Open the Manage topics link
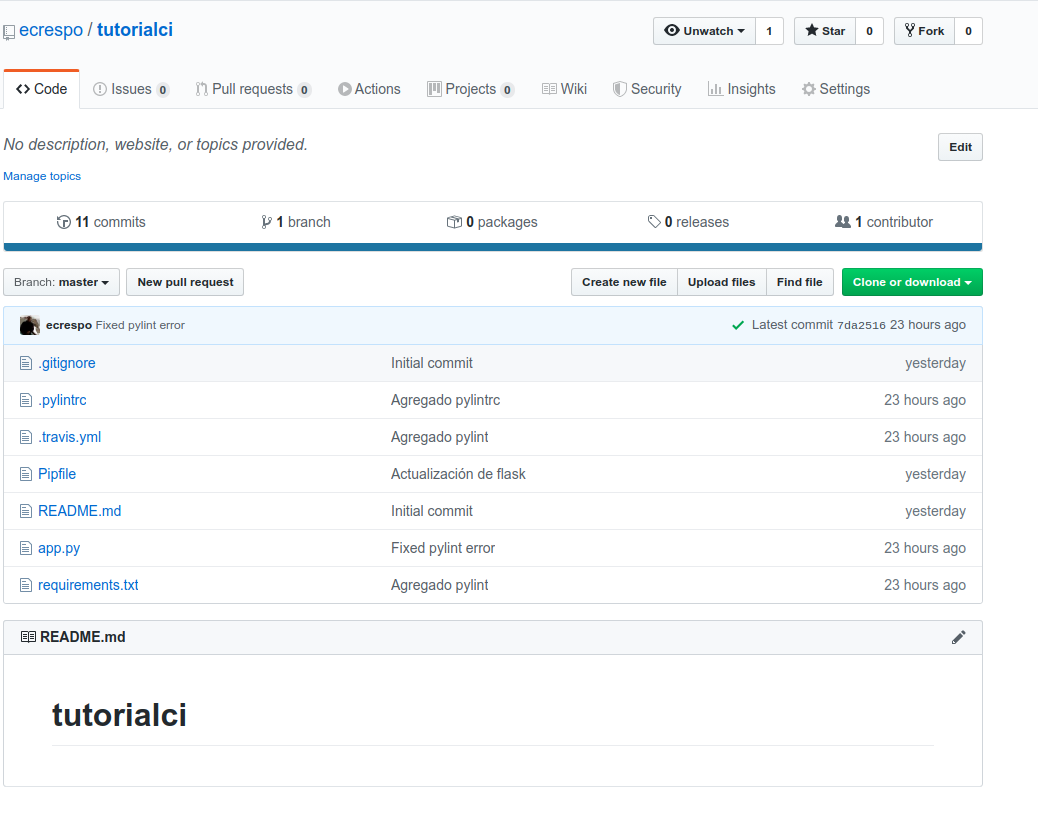Image resolution: width=1038 pixels, height=825 pixels. (x=42, y=176)
